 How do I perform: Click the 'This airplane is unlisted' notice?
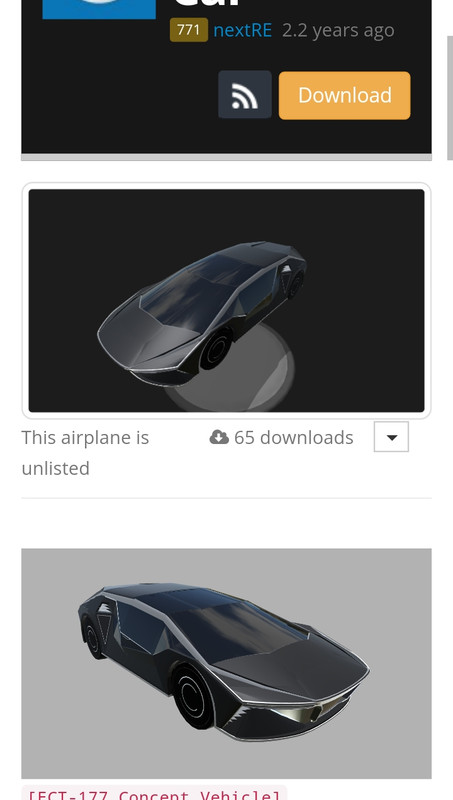click(x=85, y=453)
